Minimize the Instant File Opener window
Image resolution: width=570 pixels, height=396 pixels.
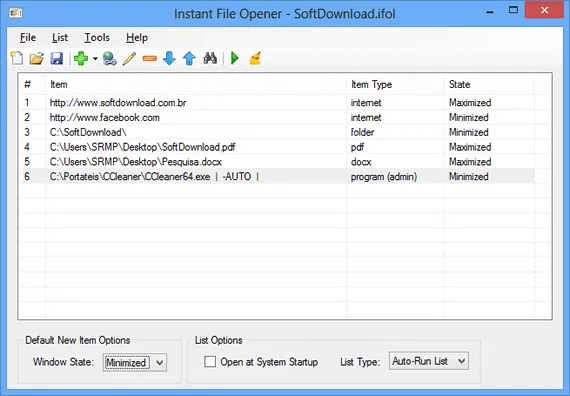pyautogui.click(x=490, y=11)
